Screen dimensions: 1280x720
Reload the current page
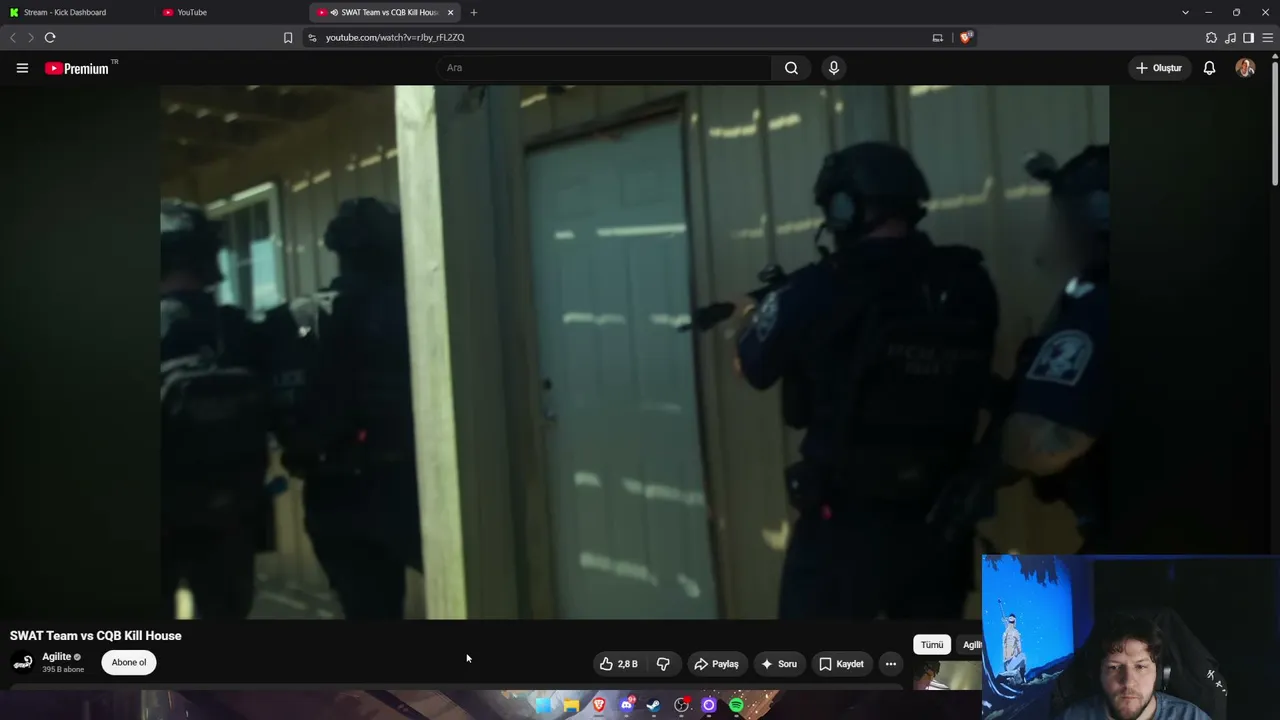click(x=50, y=38)
